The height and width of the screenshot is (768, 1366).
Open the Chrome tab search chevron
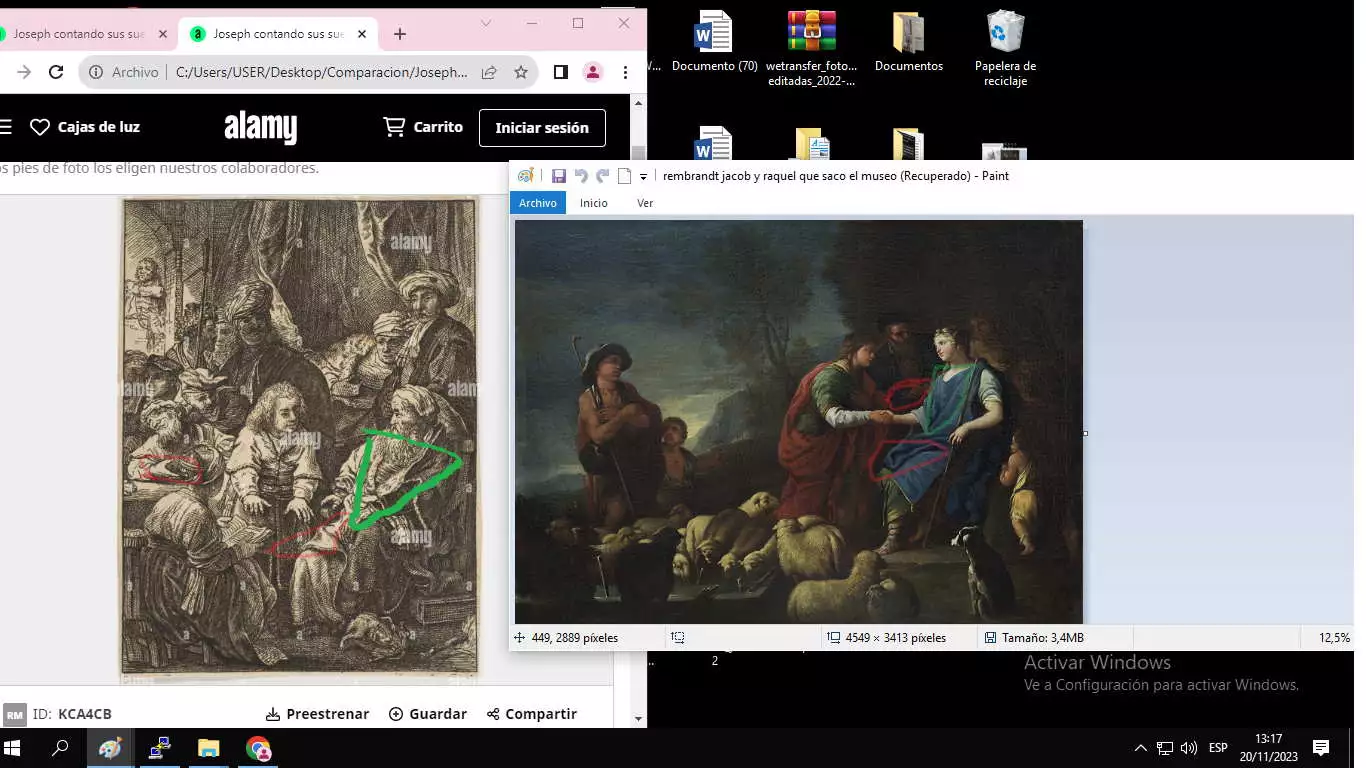click(x=486, y=23)
